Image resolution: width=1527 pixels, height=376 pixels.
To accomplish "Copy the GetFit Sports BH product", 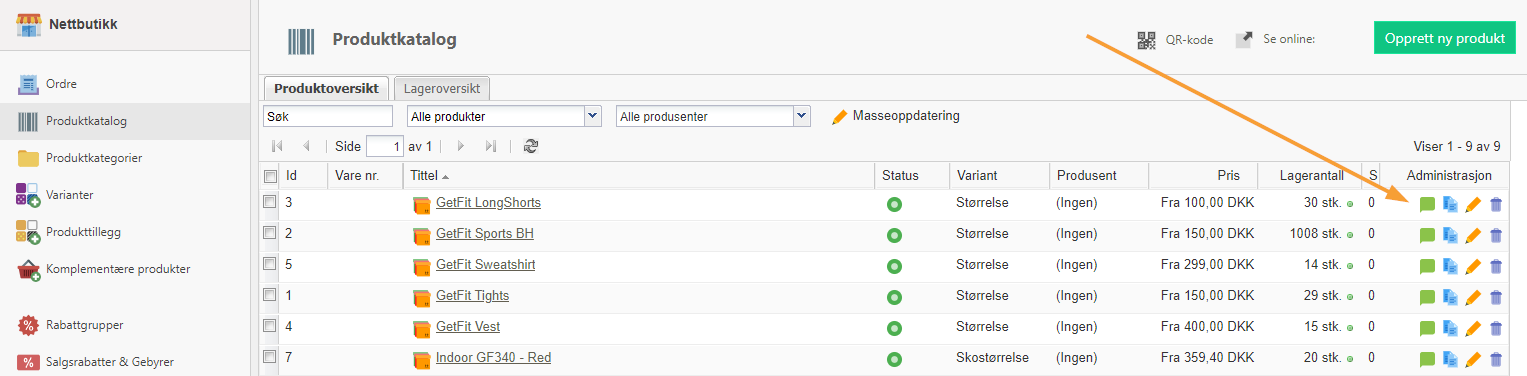I will click(x=1450, y=235).
